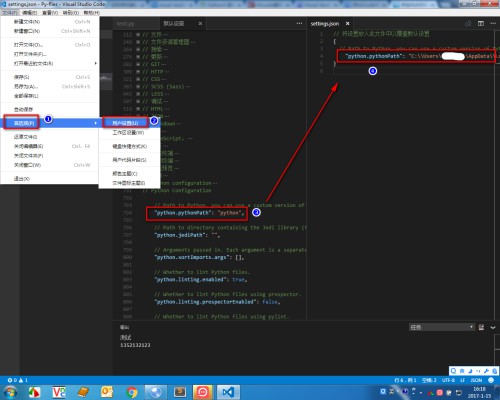
Task: Click the JSON language mode status item
Action: pyautogui.click(x=476, y=380)
